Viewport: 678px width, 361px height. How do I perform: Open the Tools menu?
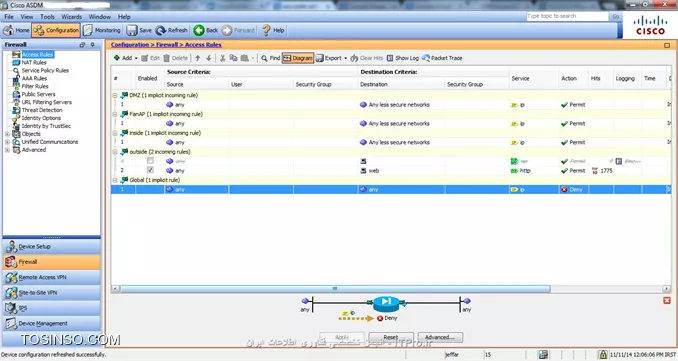tap(47, 17)
